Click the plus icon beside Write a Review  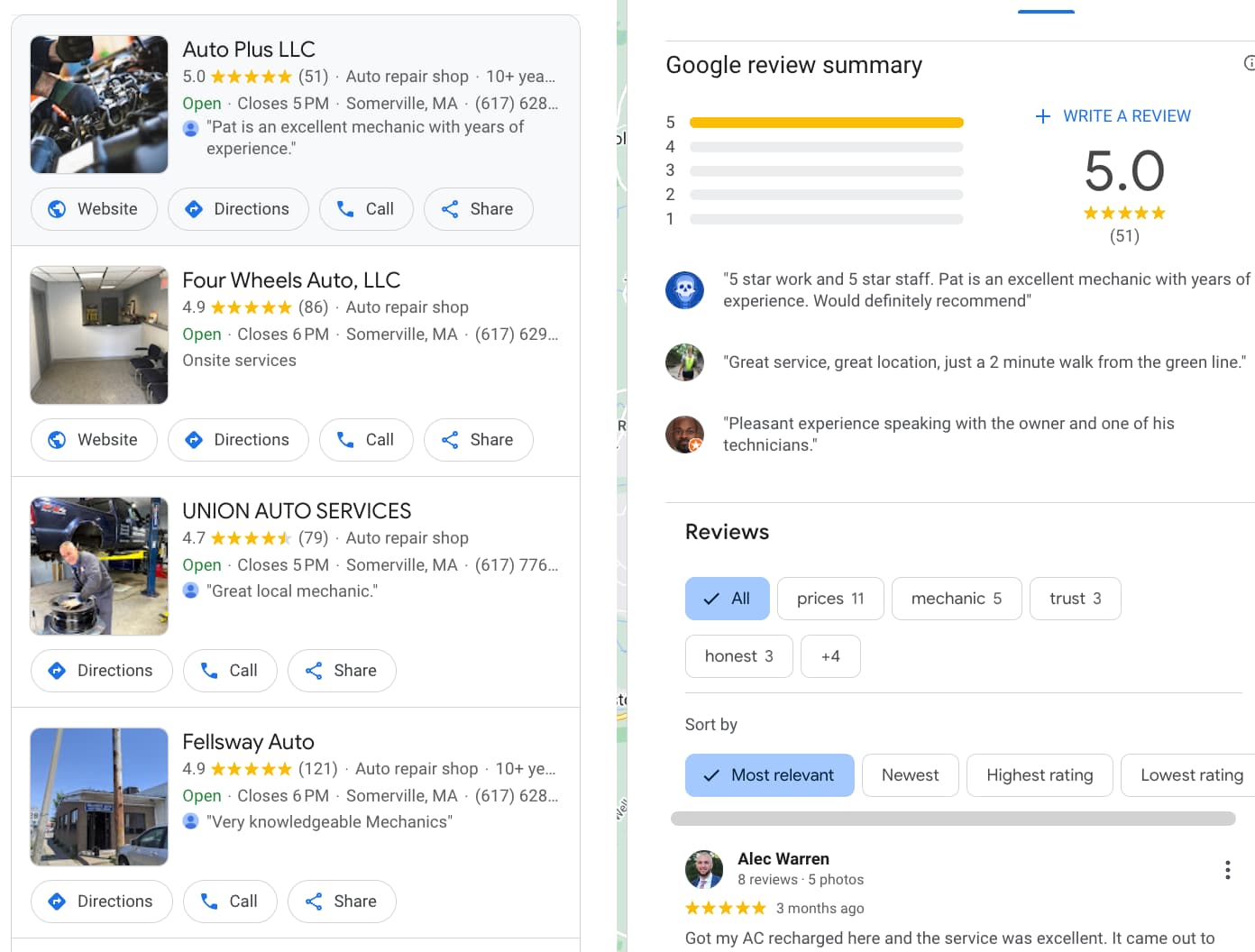coord(1043,116)
